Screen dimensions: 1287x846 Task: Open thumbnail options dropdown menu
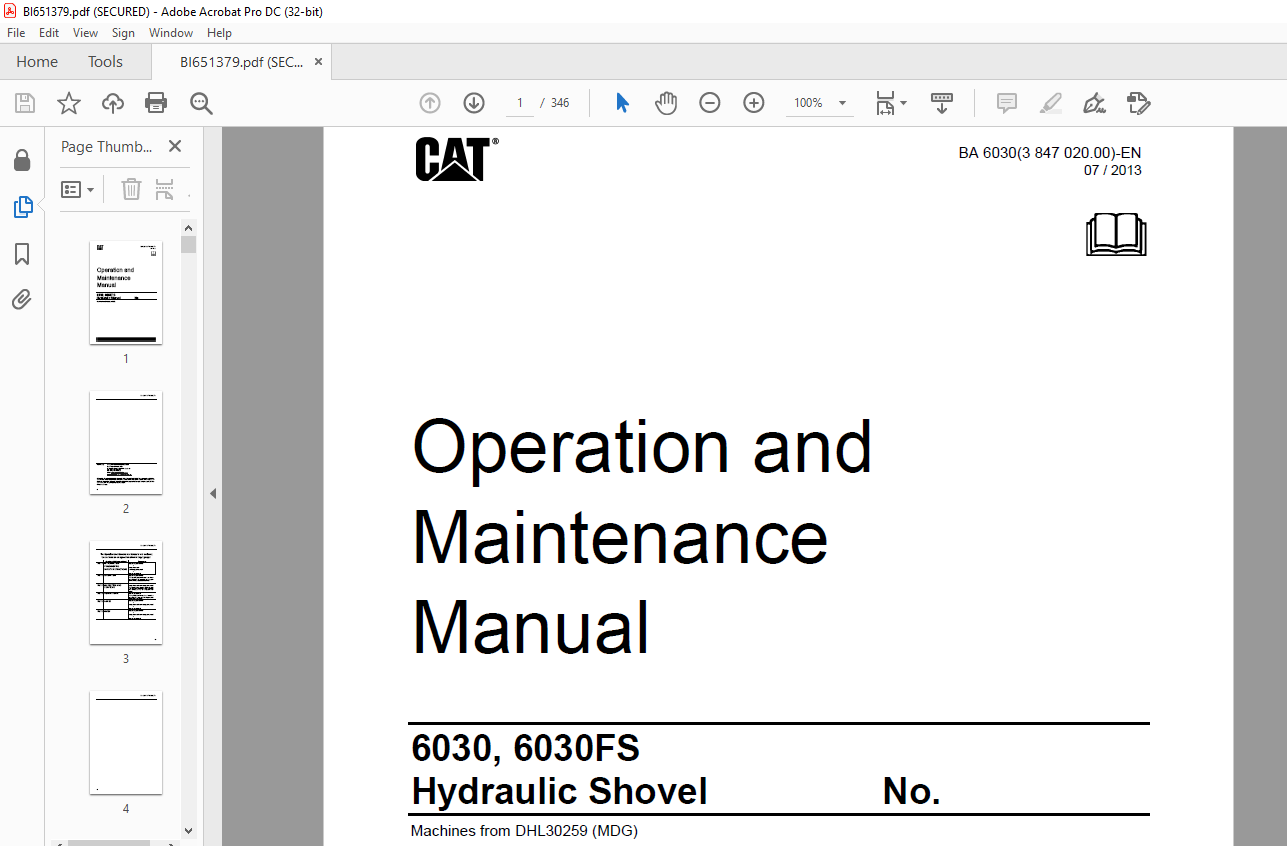(78, 189)
